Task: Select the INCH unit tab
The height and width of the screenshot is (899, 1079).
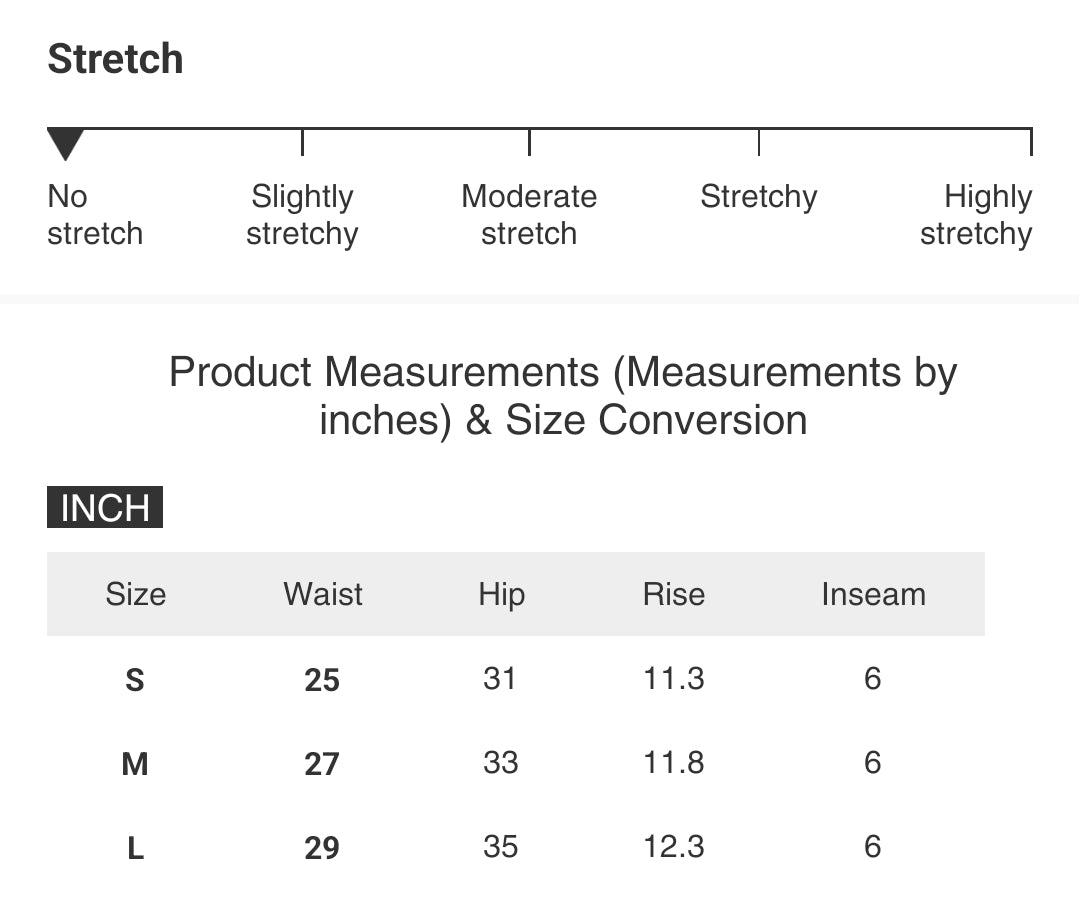Action: (105, 508)
